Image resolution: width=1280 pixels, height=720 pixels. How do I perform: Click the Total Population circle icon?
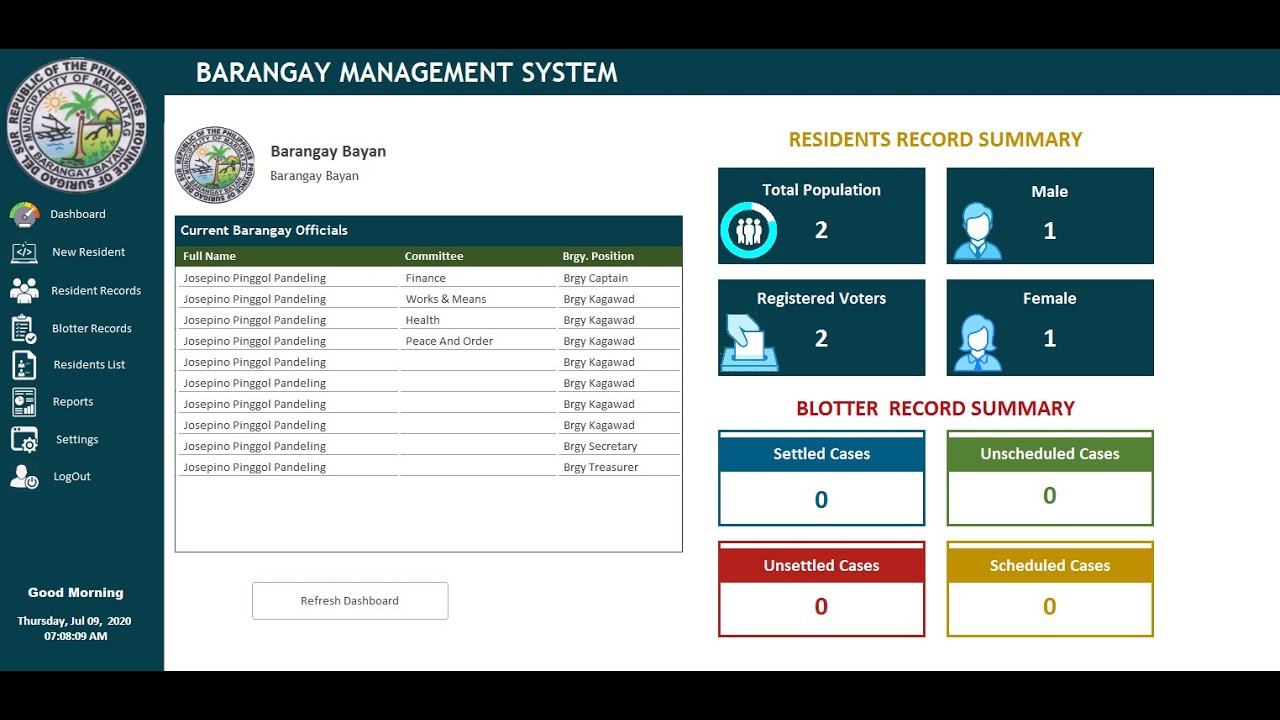pyautogui.click(x=748, y=231)
